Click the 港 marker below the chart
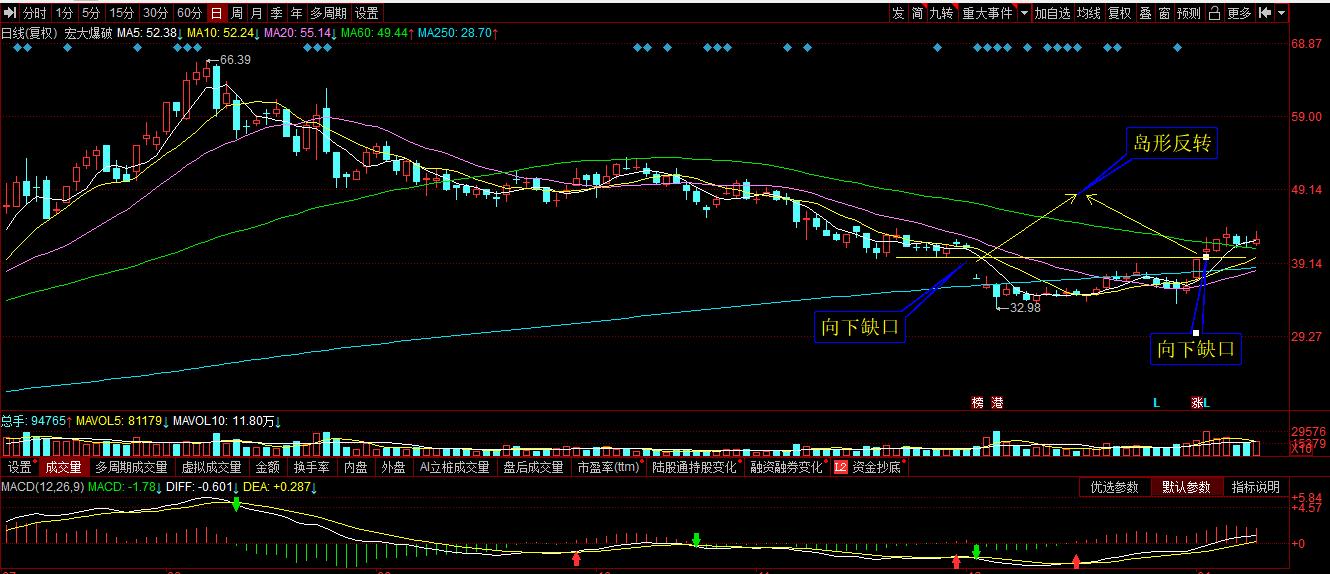 [x=997, y=403]
